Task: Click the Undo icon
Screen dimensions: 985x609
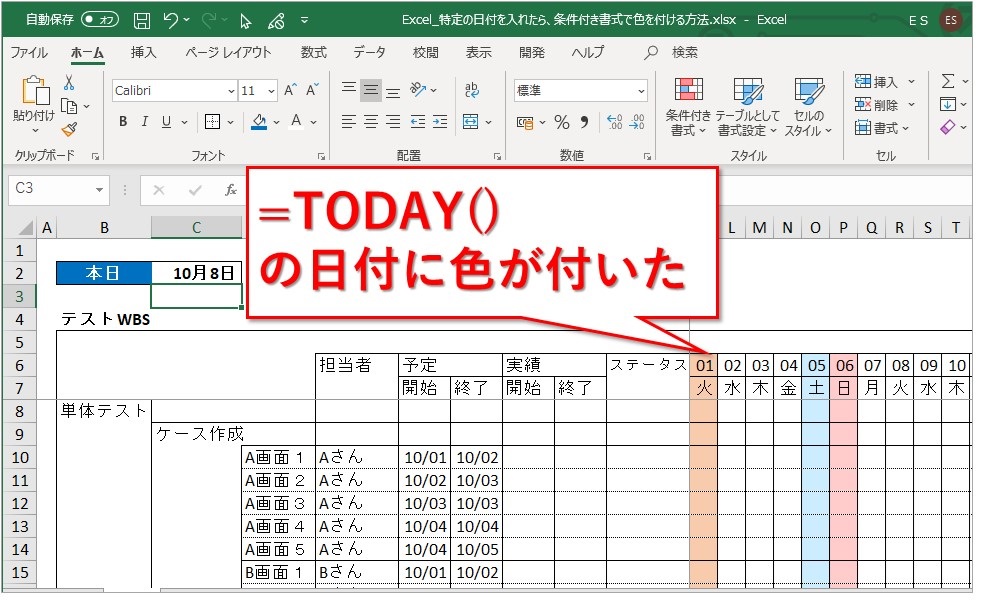Action: click(170, 18)
